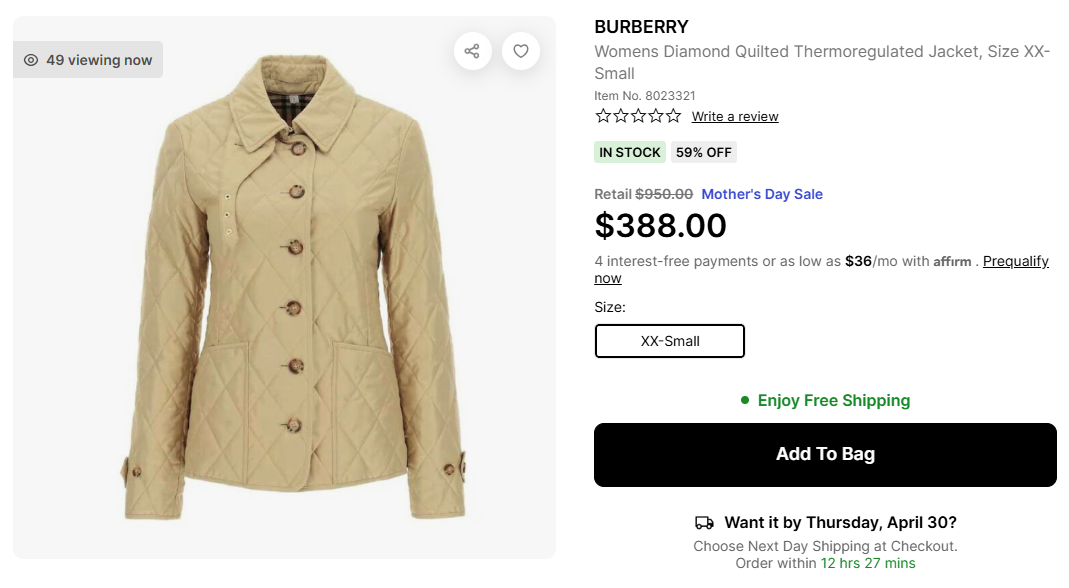Click the Affirm logo
Screen dimensions: 1069x588
[x=952, y=262]
